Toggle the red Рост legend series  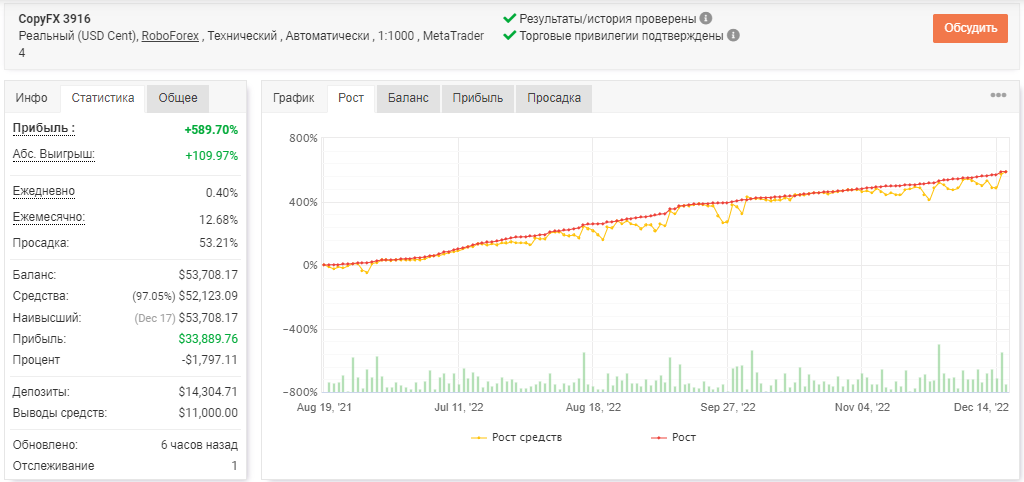(673, 437)
